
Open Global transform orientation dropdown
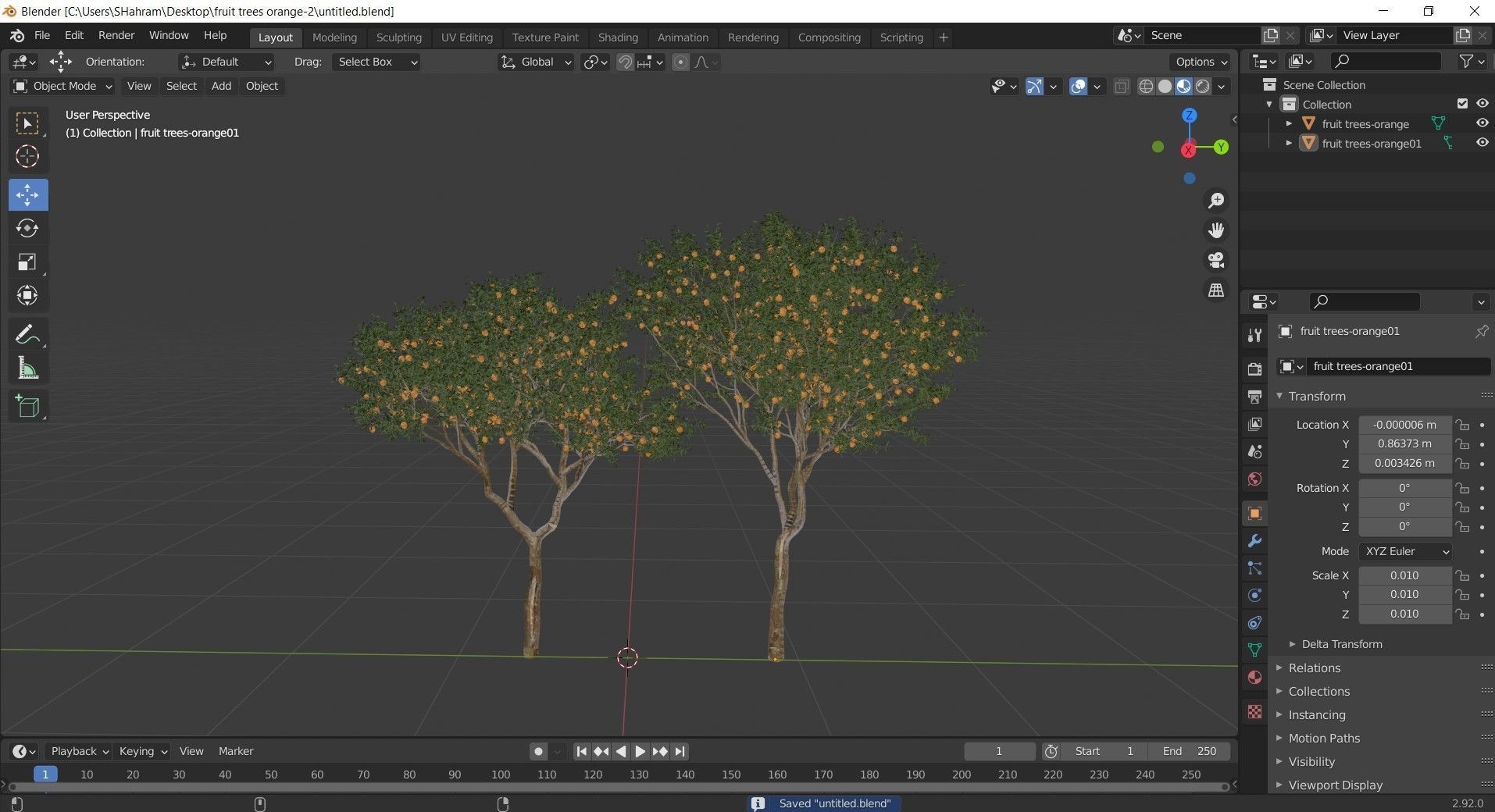[536, 62]
